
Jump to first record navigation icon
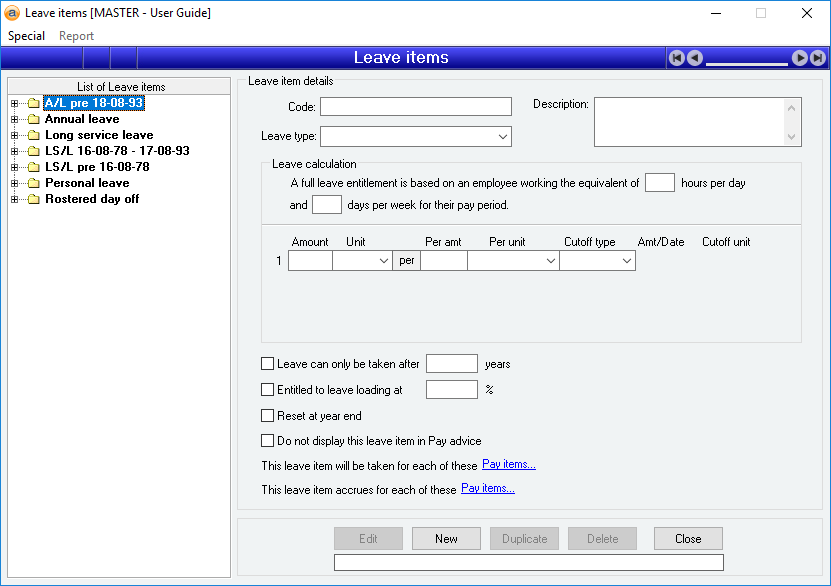(677, 58)
